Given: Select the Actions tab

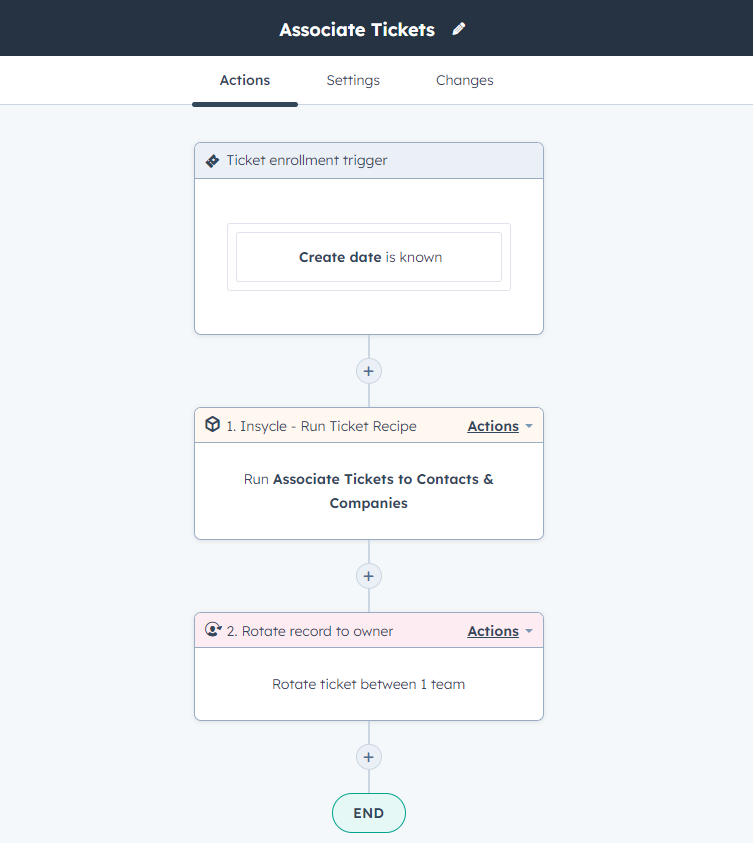Looking at the screenshot, I should [x=245, y=80].
